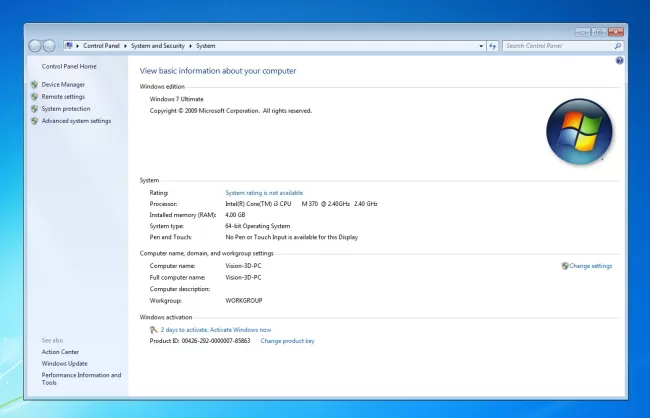
Task: Open Control Panel Home in the sidebar
Action: click(x=69, y=66)
